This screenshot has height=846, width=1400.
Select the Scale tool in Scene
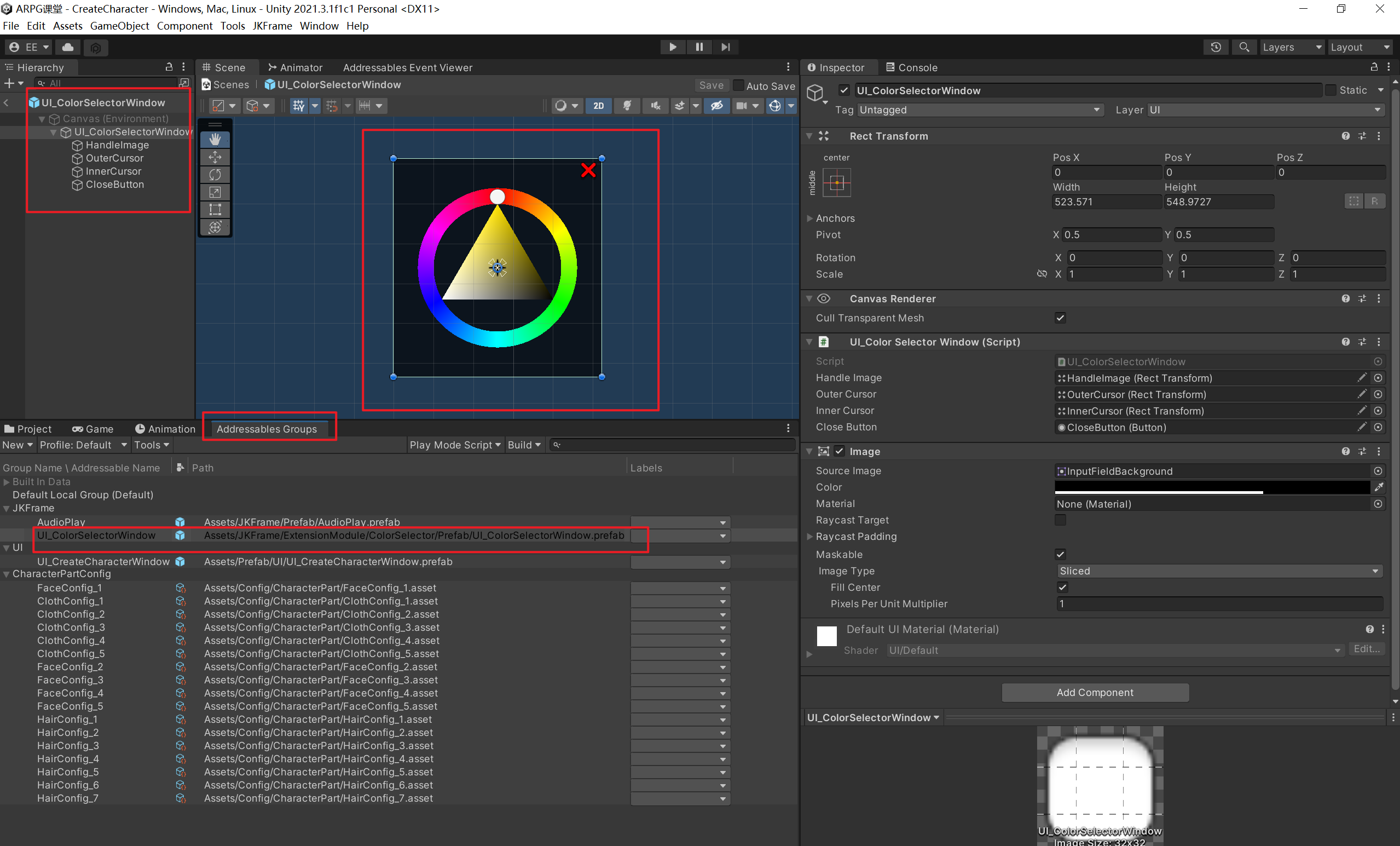[215, 192]
